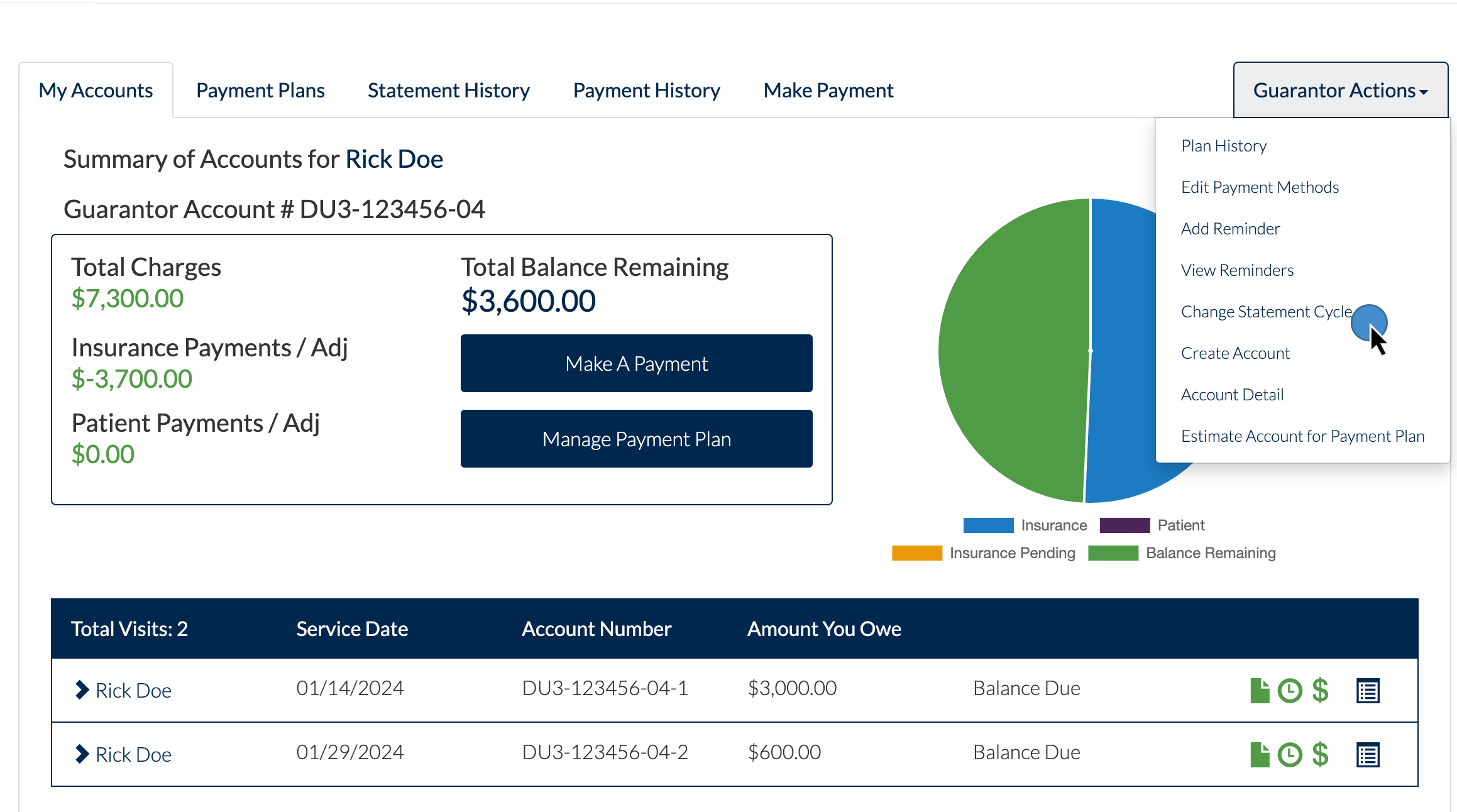Viewport: 1457px width, 812px height.
Task: Click the Make A Payment button
Action: (636, 363)
